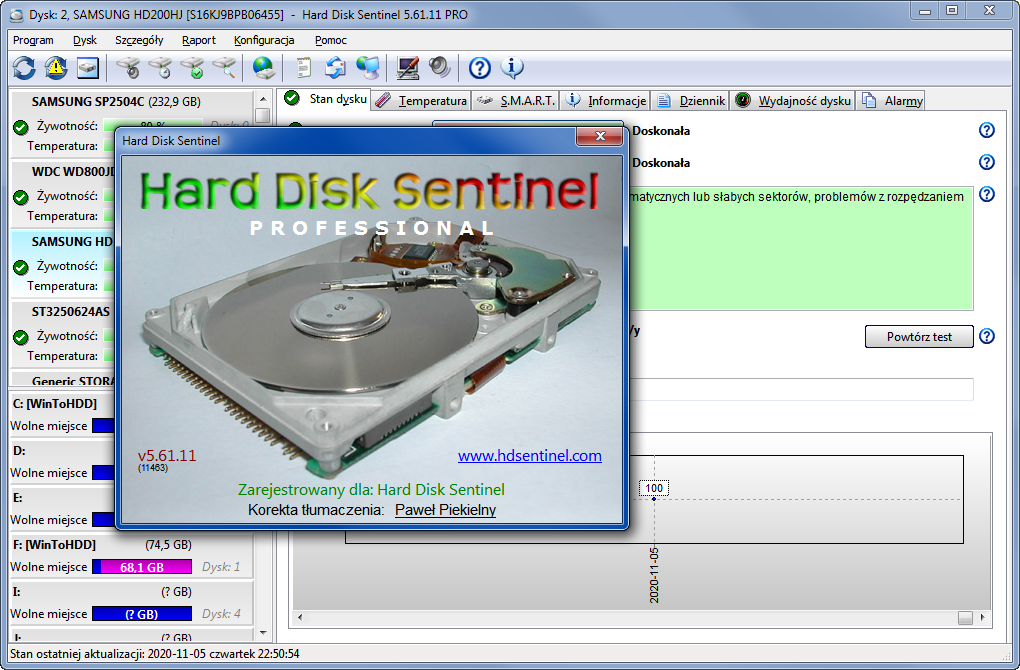Click the blue info bubble toolbar icon

pos(512,68)
